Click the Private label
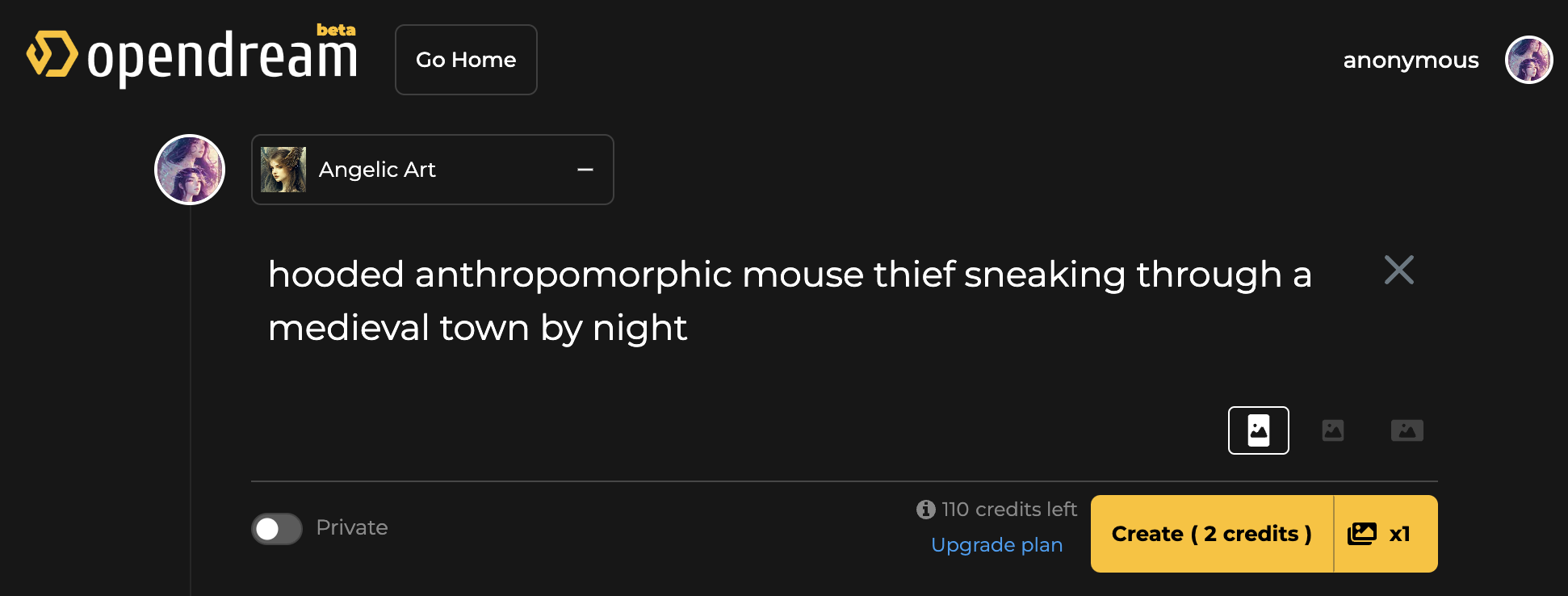 [x=352, y=527]
